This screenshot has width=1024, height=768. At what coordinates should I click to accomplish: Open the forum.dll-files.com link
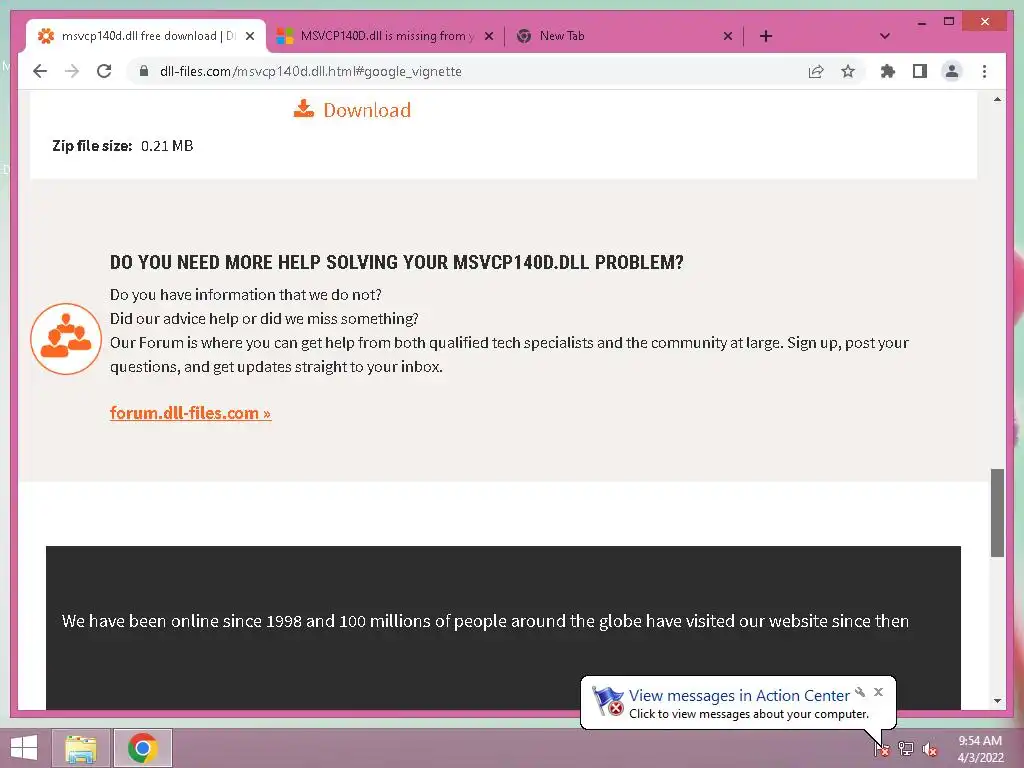[190, 413]
